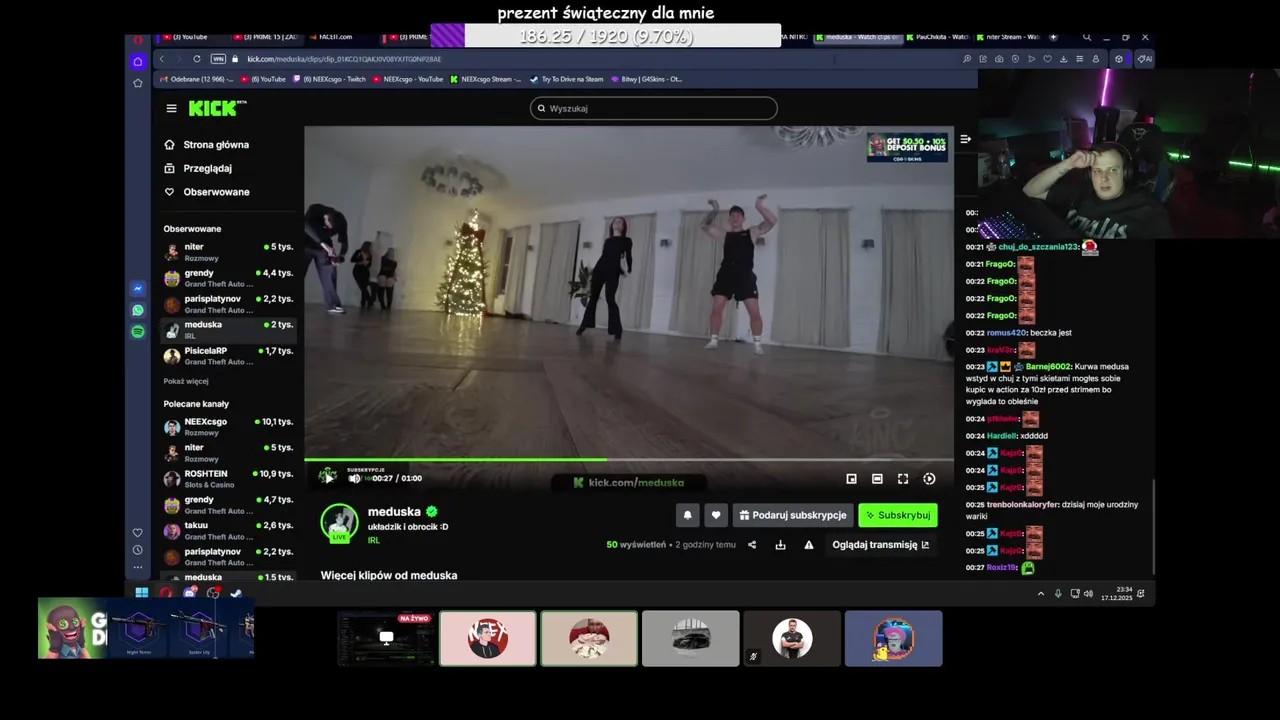Open the Kick hamburger menu
The width and height of the screenshot is (1280, 720).
pos(171,108)
